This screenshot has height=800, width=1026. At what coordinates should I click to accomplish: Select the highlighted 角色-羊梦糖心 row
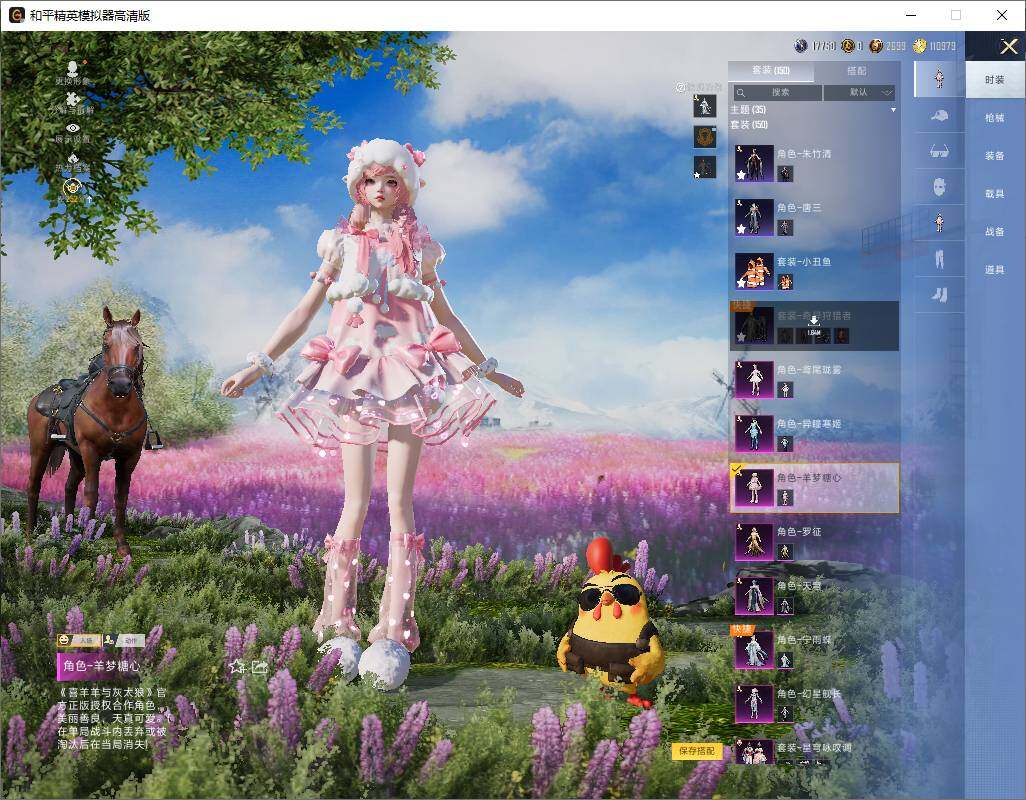tap(814, 487)
